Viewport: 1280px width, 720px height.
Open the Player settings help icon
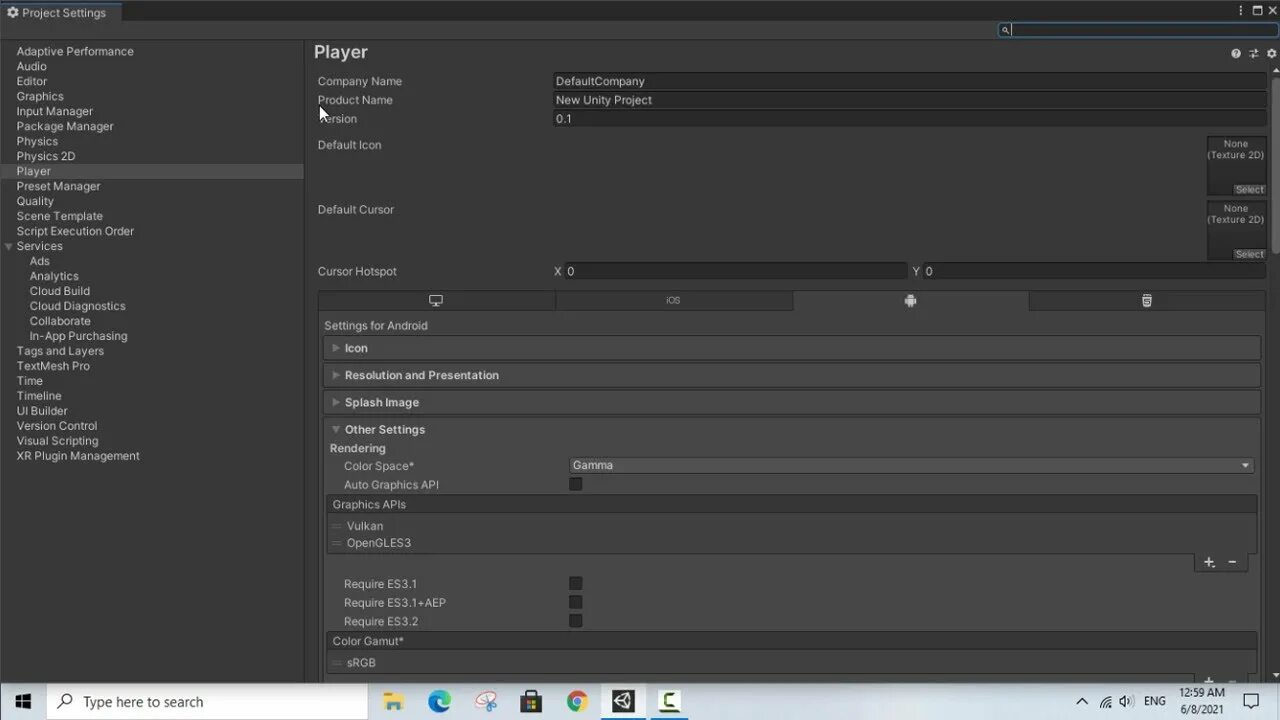[1236, 53]
